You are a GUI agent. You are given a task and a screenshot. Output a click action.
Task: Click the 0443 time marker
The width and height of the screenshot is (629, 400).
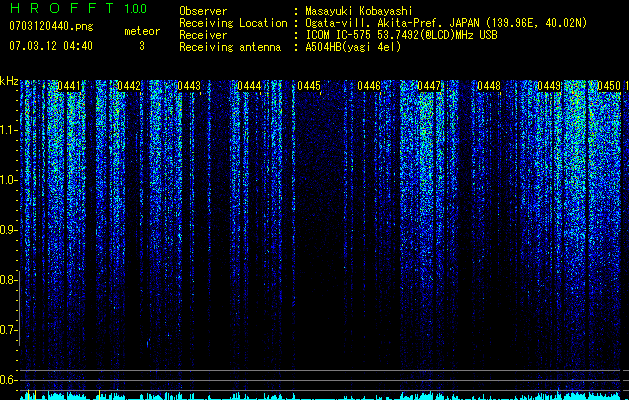coord(189,86)
